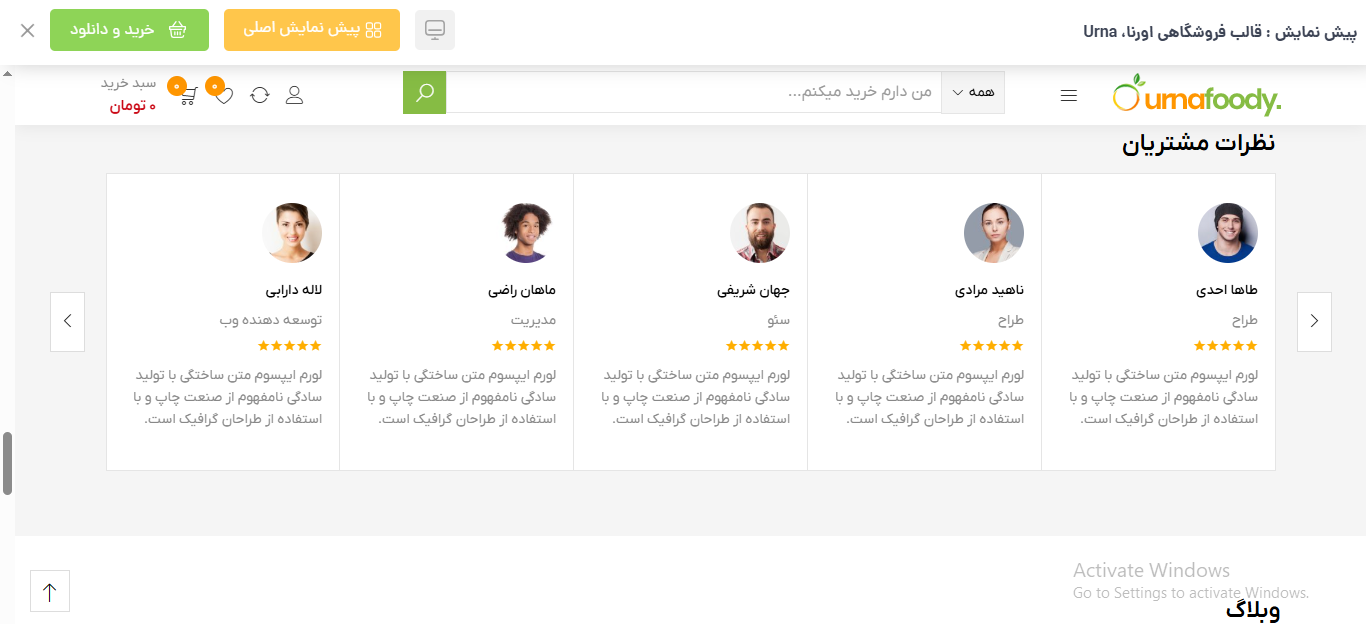Click جهان شریفی's five-star rating

757,346
